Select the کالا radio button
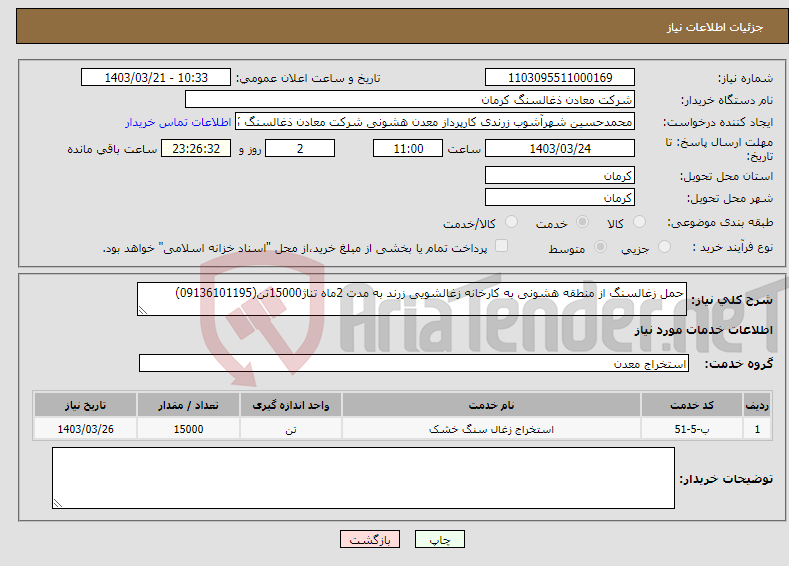789x566 pixels. tap(639, 222)
